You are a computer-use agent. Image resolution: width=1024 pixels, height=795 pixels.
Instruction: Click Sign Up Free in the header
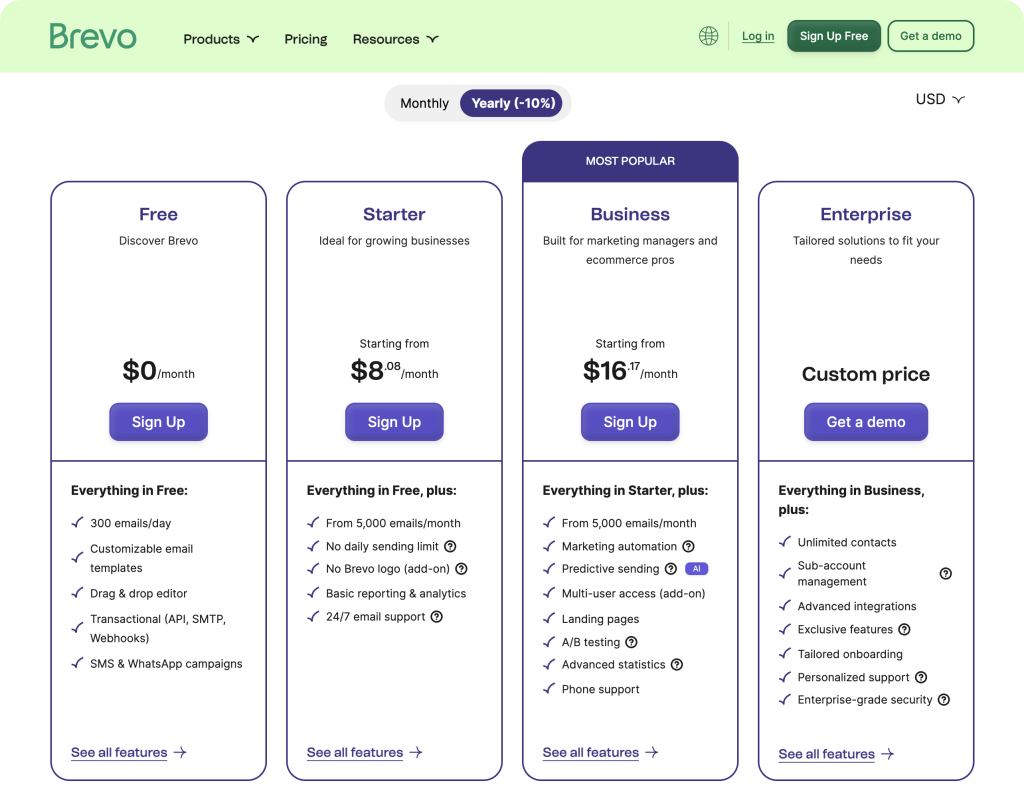point(833,35)
